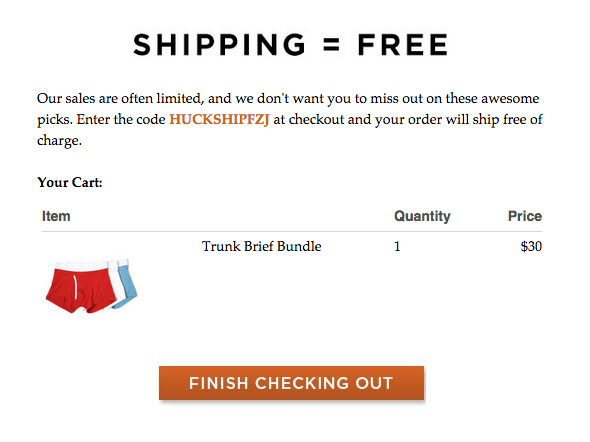Screen dimensions: 590x442
Task: Click the phrase 'these awesome' in the first line
Action: pyautogui.click(x=493, y=99)
